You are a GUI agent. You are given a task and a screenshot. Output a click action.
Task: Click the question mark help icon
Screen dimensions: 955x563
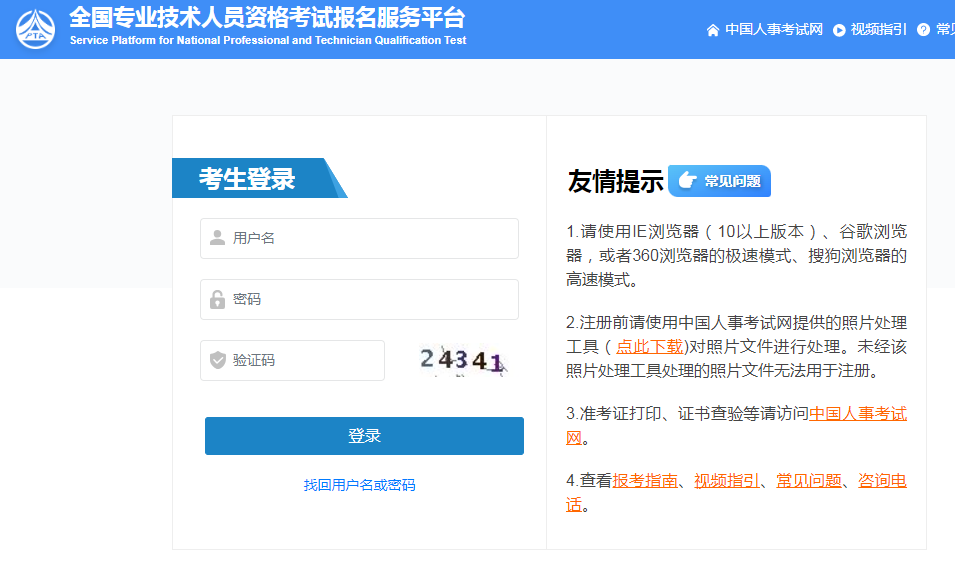coord(923,30)
